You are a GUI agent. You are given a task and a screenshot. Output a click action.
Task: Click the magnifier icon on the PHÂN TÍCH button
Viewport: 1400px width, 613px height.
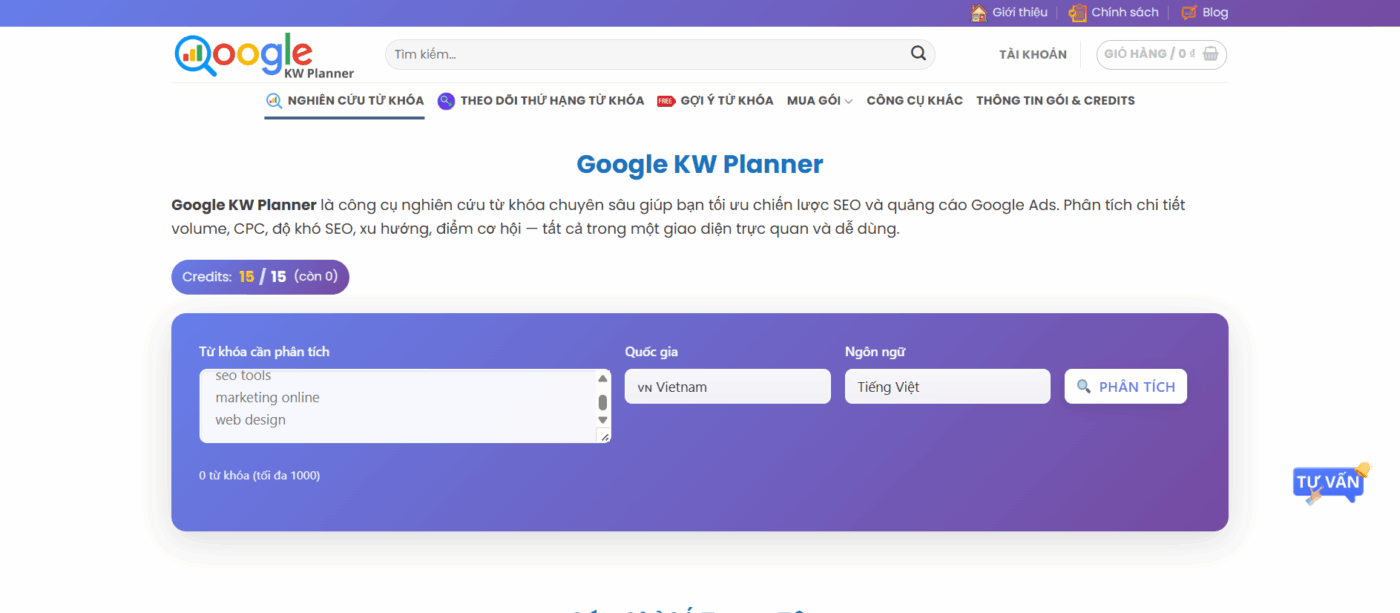[x=1083, y=386]
